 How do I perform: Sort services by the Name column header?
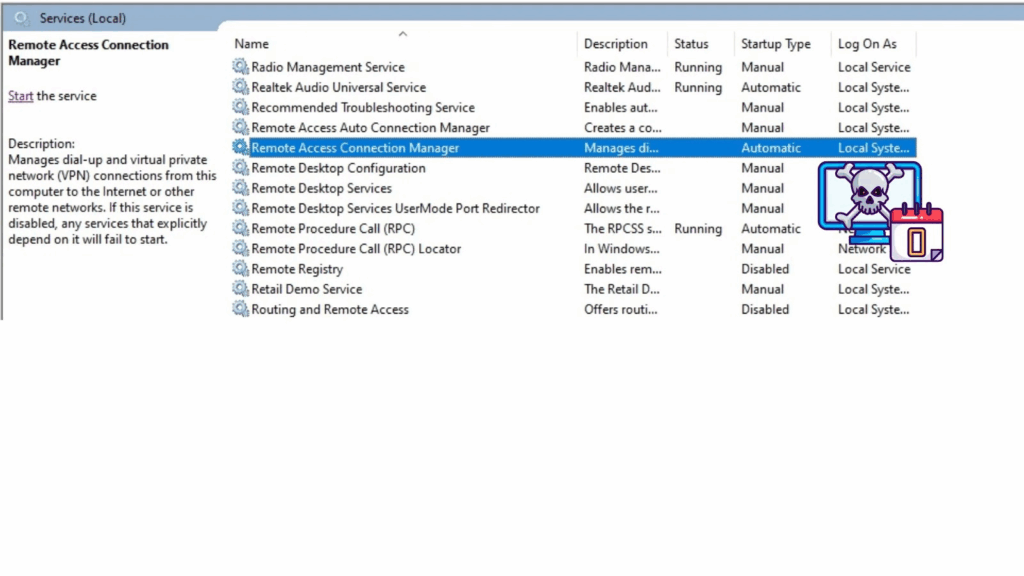[252, 44]
